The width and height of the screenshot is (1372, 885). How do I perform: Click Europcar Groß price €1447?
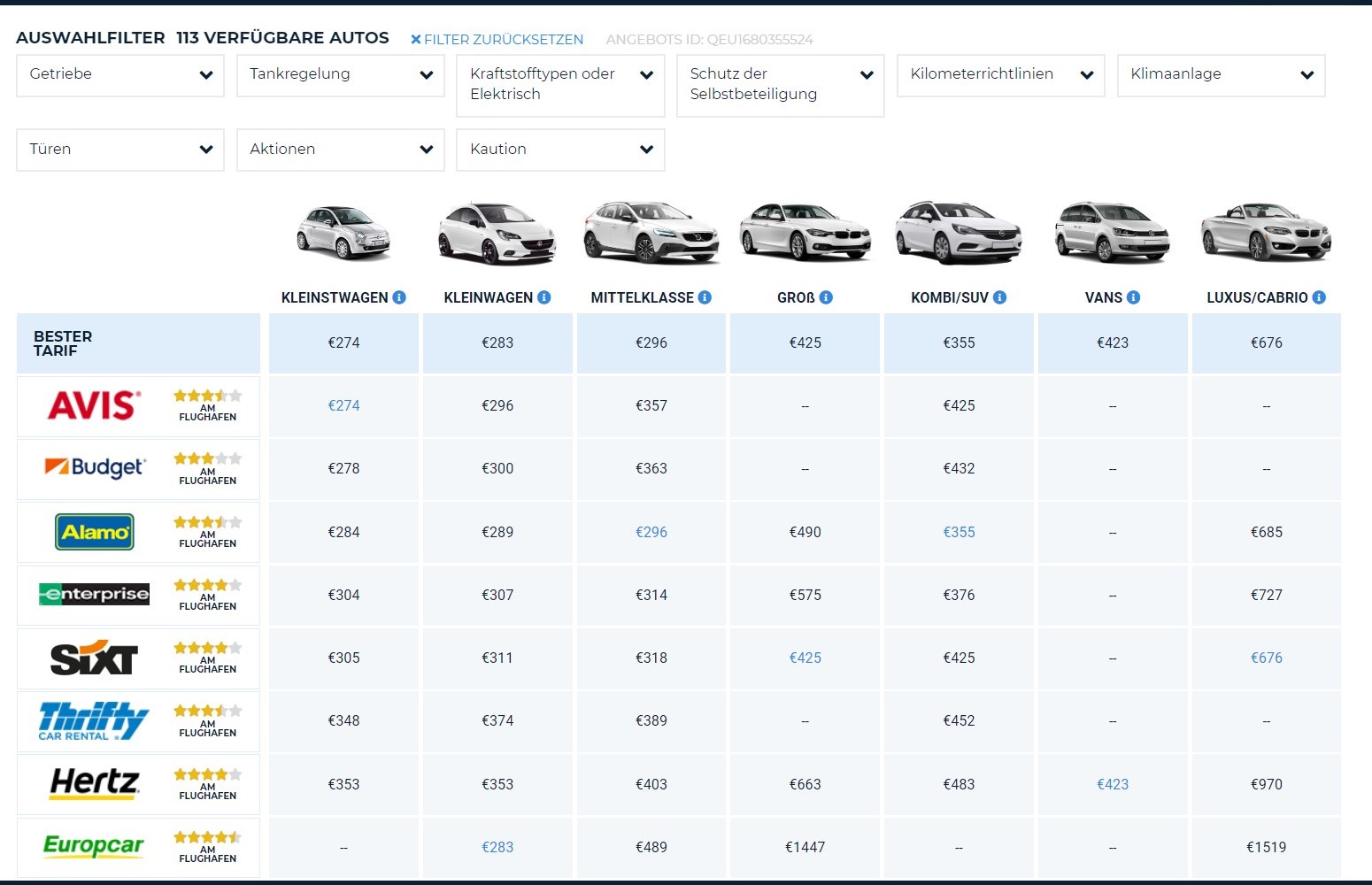point(805,847)
